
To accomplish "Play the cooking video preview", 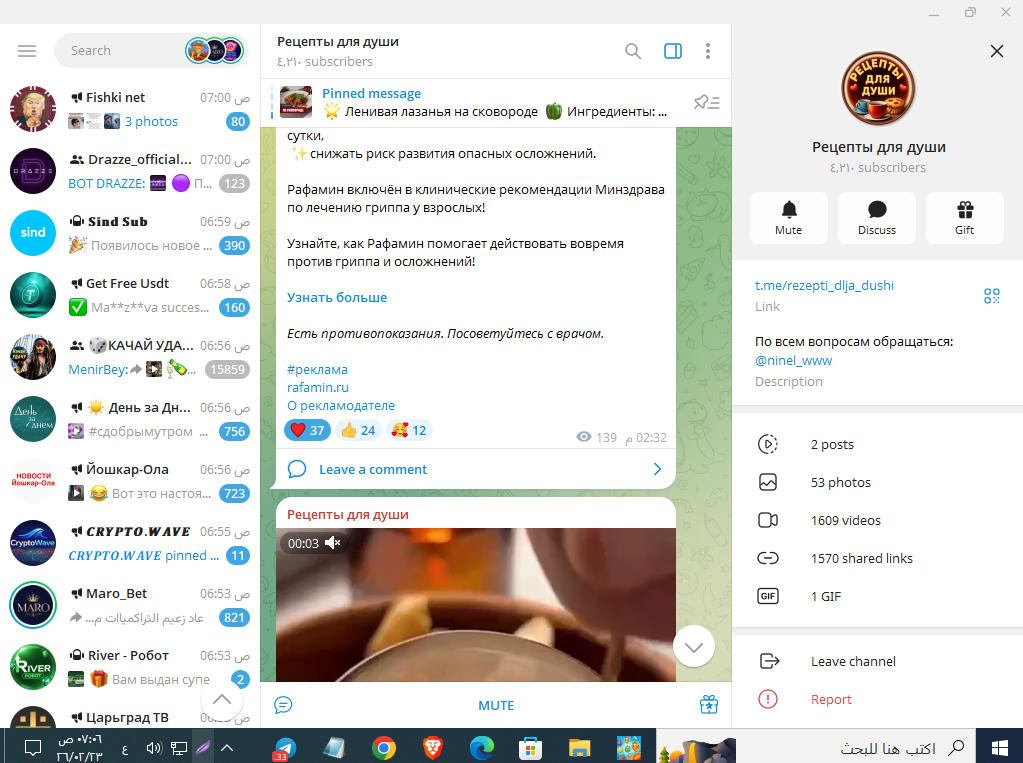I will (x=476, y=605).
